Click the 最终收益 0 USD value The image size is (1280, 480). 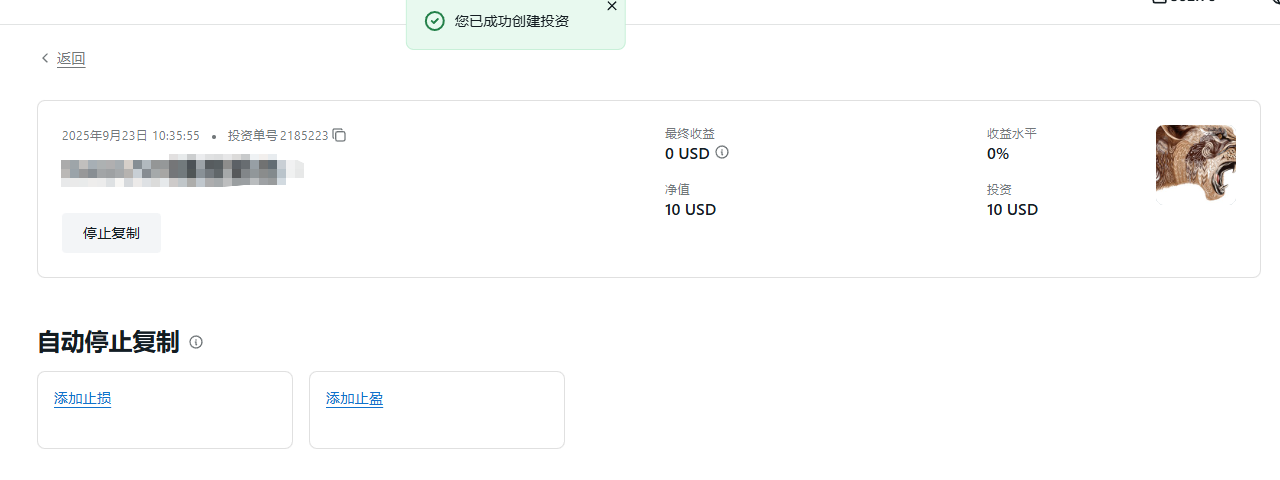[686, 154]
